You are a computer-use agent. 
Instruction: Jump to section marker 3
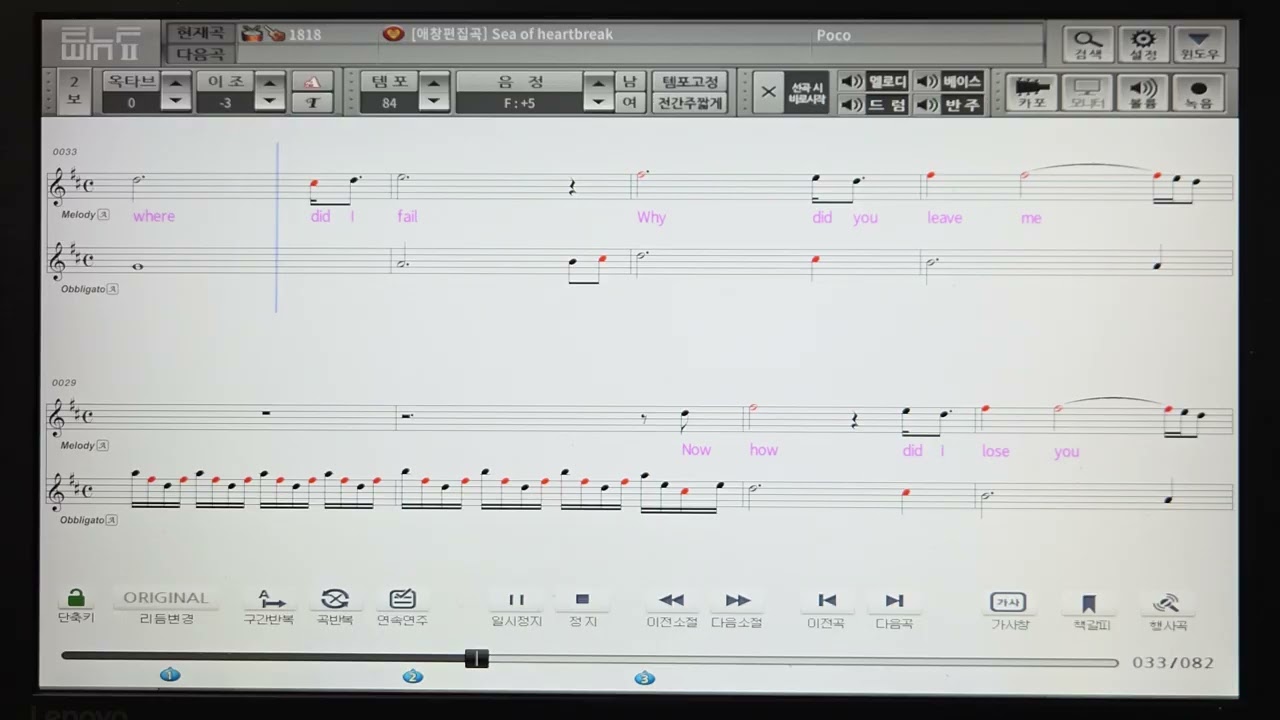pyautogui.click(x=645, y=678)
